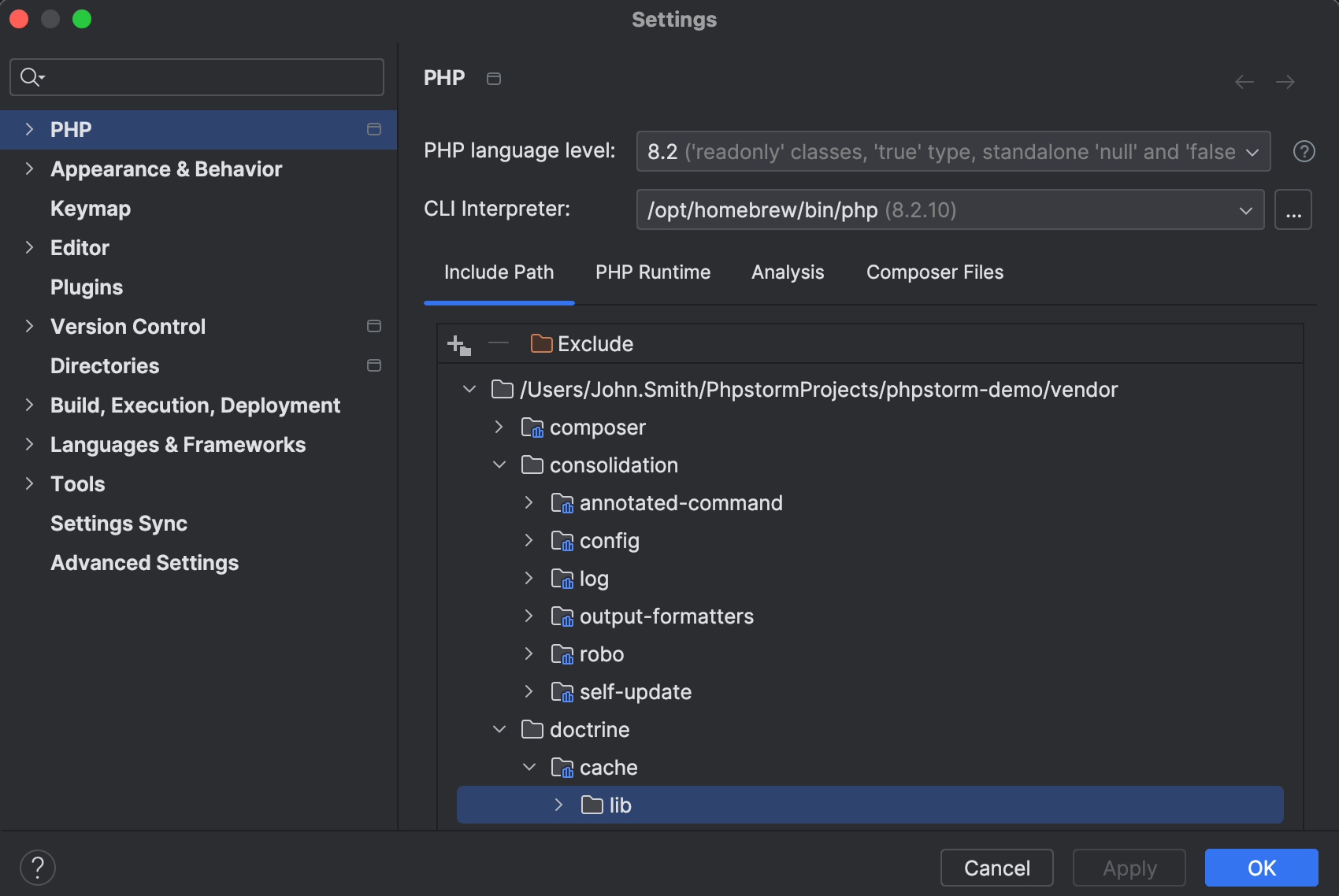This screenshot has height=896, width=1339.
Task: Open the PHP language level dropdown
Action: point(952,151)
